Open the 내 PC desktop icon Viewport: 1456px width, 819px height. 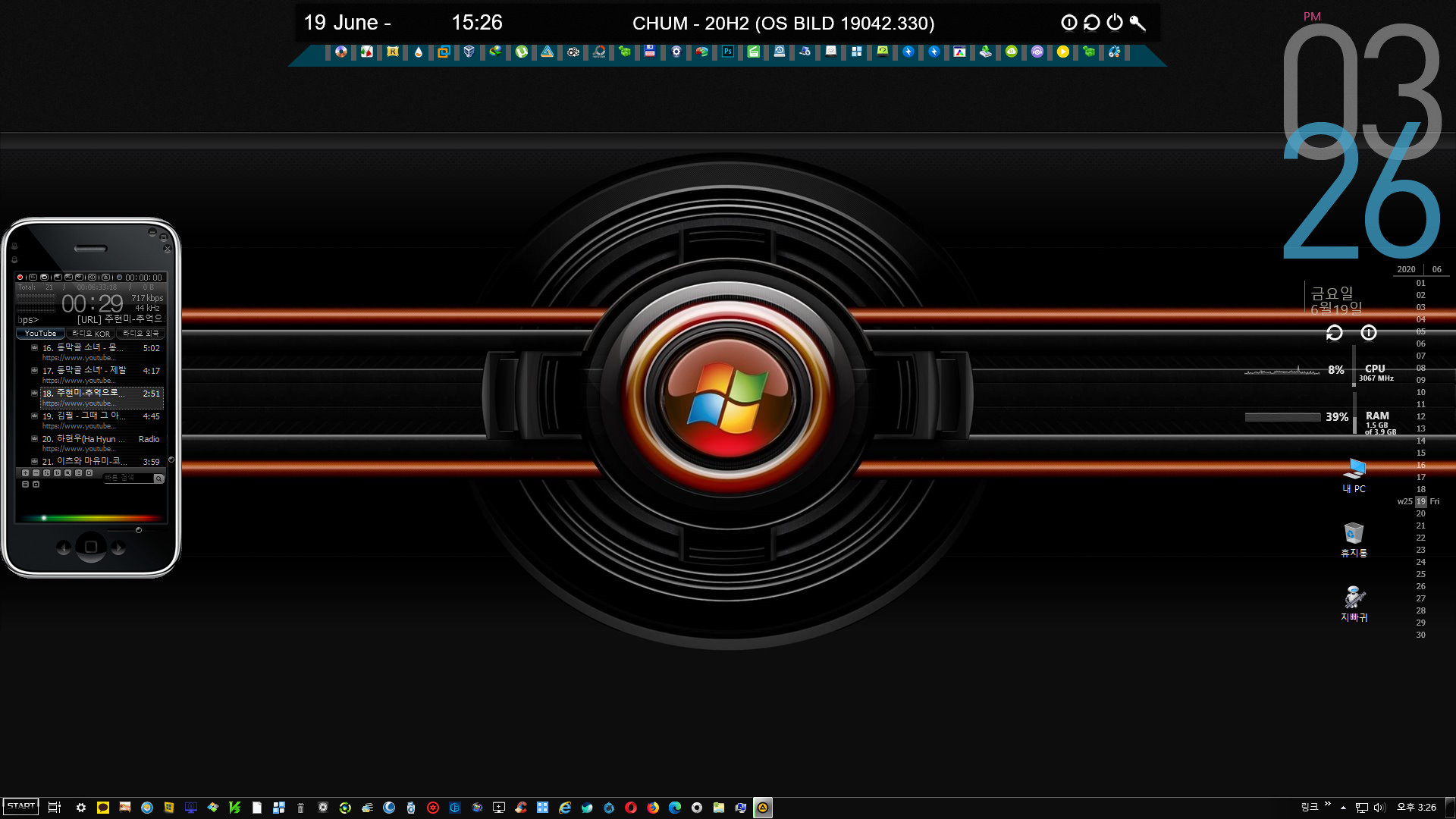(x=1354, y=475)
